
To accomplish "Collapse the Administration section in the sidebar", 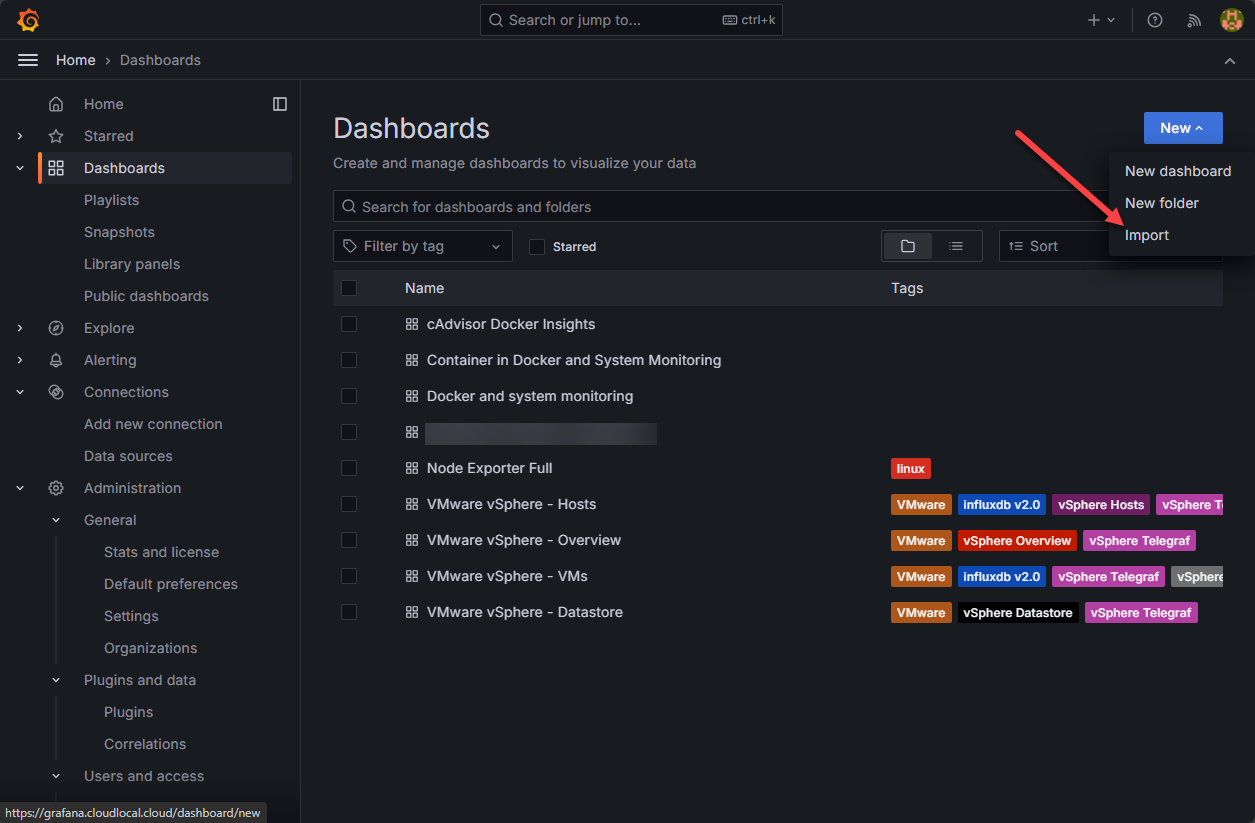I will (20, 488).
